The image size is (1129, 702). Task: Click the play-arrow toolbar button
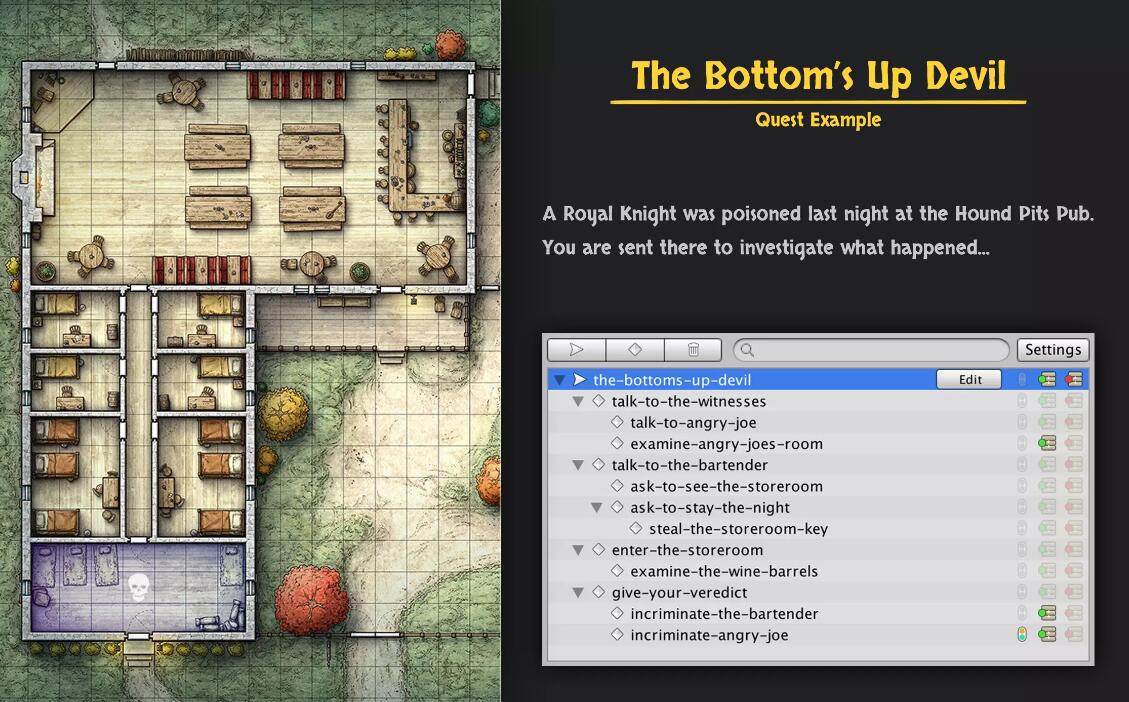click(x=576, y=350)
